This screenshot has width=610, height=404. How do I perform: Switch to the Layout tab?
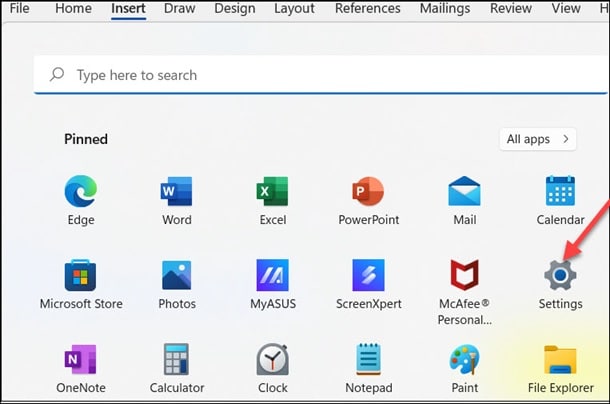pos(294,8)
